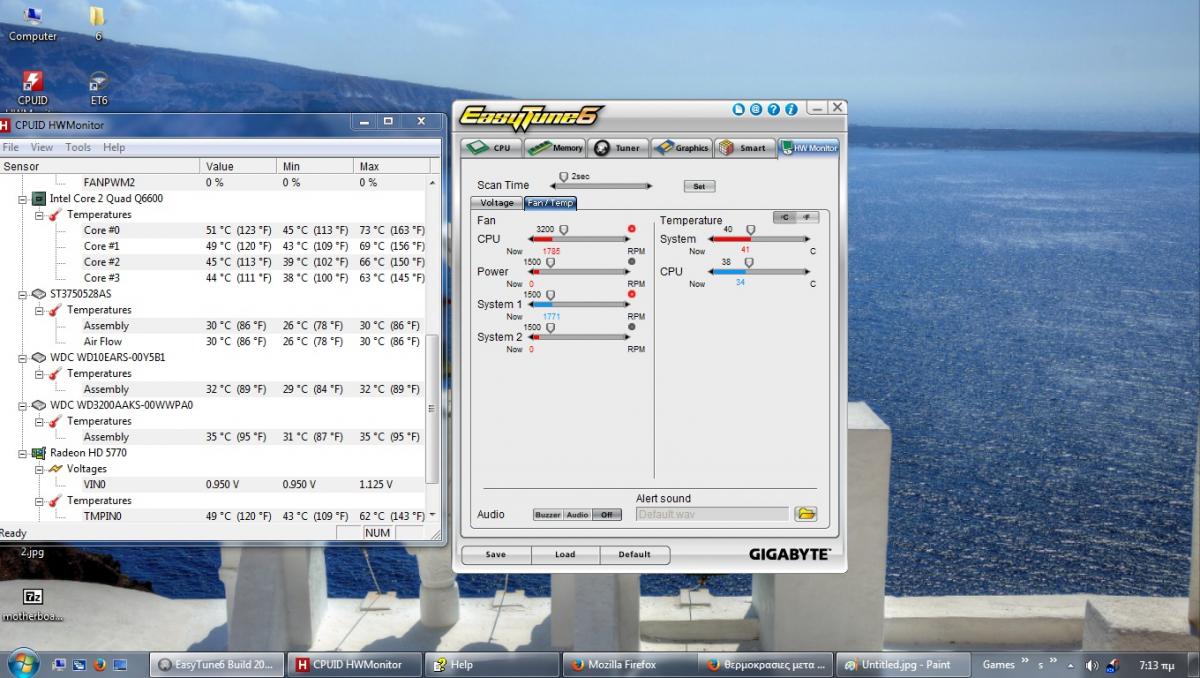Collapse Temperatures under WDC WD10EARS-00Y5B1
Image resolution: width=1200 pixels, height=678 pixels.
click(39, 373)
